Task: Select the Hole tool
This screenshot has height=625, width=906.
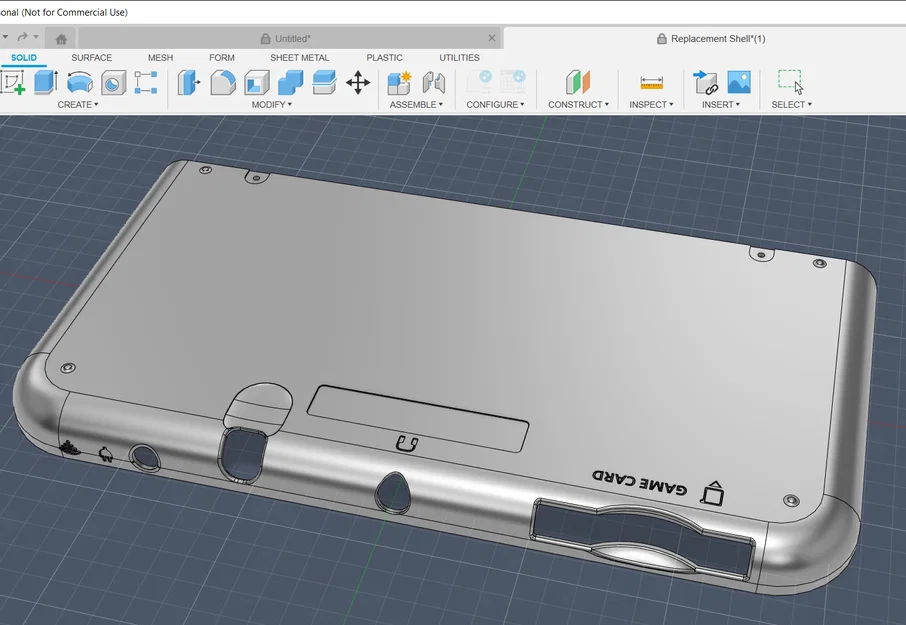Action: pos(113,83)
